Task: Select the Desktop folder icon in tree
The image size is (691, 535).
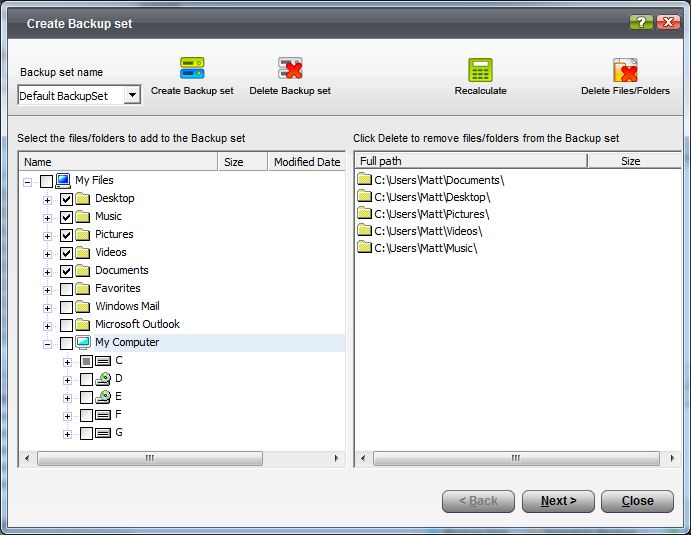Action: tap(82, 199)
